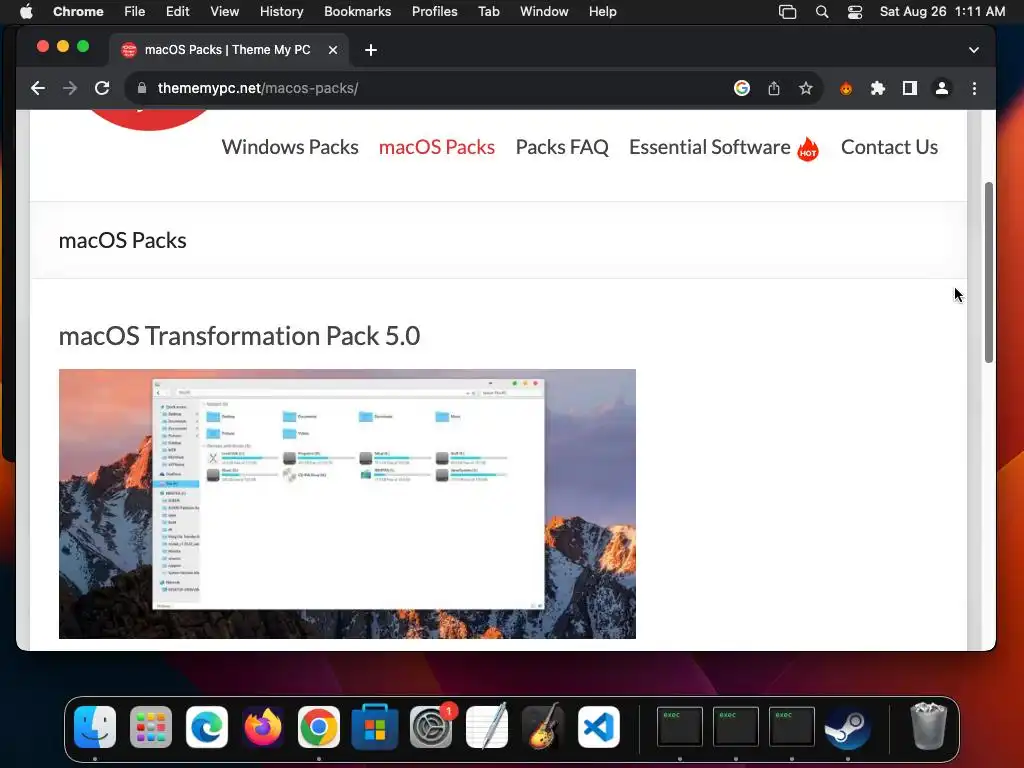This screenshot has width=1024, height=768.
Task: Click the page vertical scrollbar thumb
Action: tap(989, 272)
